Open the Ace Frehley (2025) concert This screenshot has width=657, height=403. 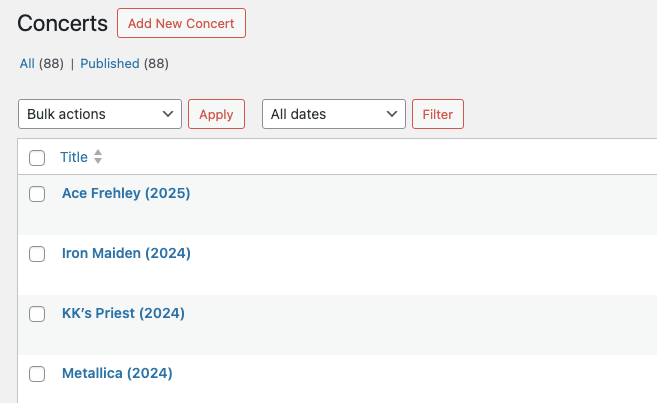pos(126,193)
